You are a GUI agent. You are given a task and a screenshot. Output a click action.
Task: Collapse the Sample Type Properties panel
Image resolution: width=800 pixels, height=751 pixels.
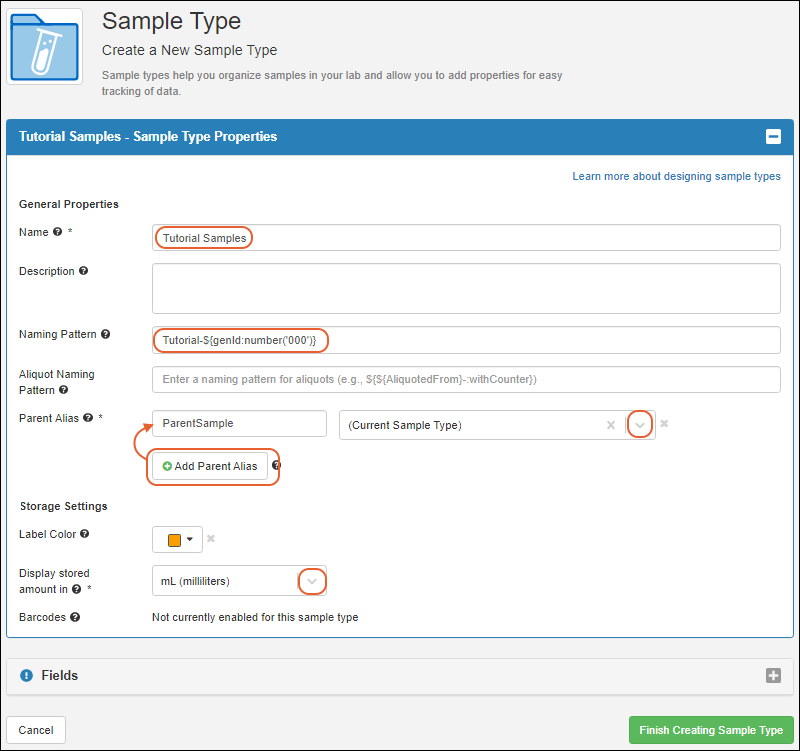point(773,137)
